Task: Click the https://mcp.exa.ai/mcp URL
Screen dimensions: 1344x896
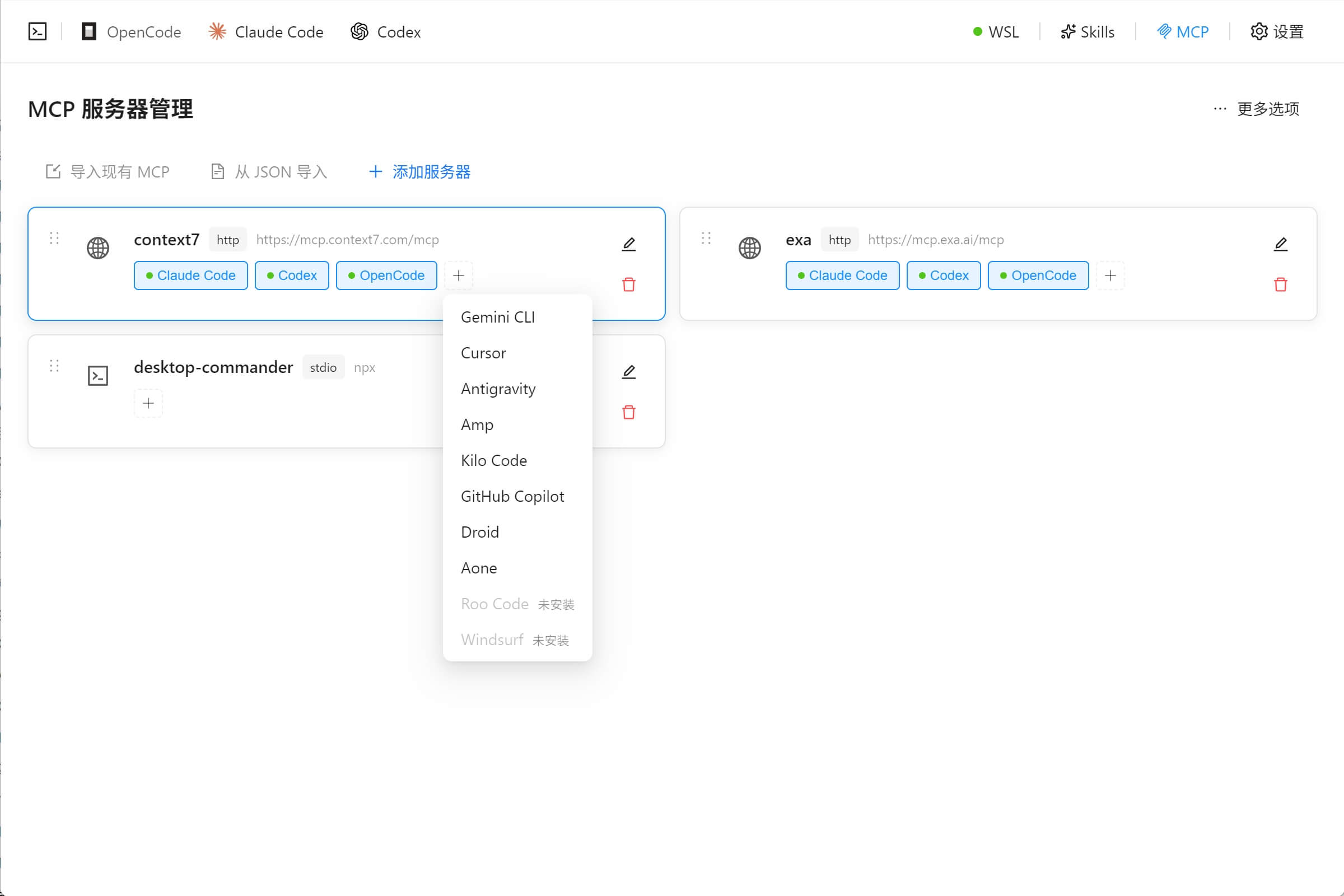Action: pyautogui.click(x=936, y=240)
